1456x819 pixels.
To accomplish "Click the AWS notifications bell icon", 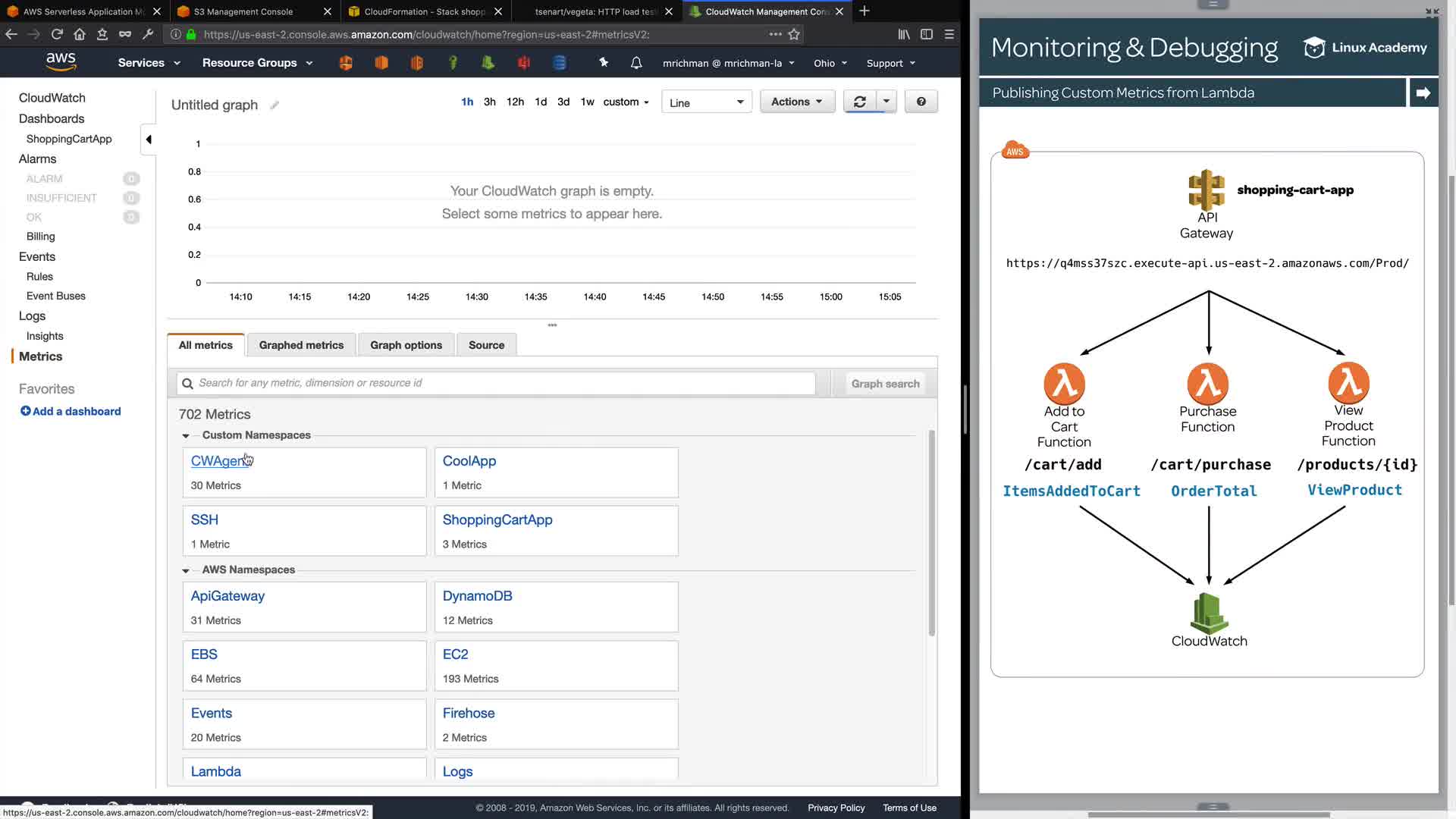I will [x=636, y=63].
